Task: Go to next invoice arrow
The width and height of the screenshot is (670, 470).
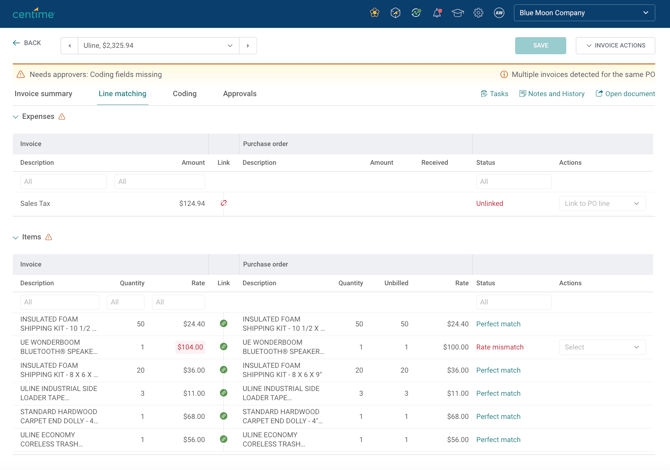Action: pos(248,45)
